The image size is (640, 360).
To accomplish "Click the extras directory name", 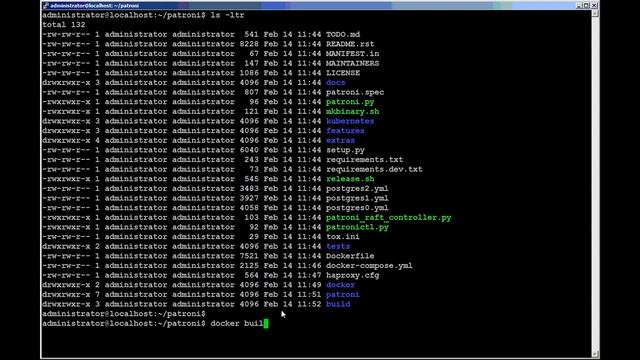I will tap(340, 141).
